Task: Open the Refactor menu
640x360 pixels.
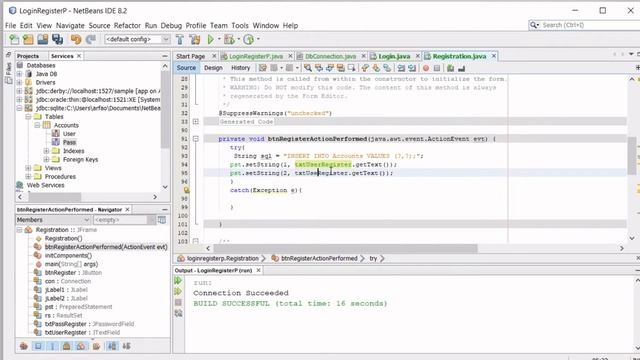Action: 127,25
